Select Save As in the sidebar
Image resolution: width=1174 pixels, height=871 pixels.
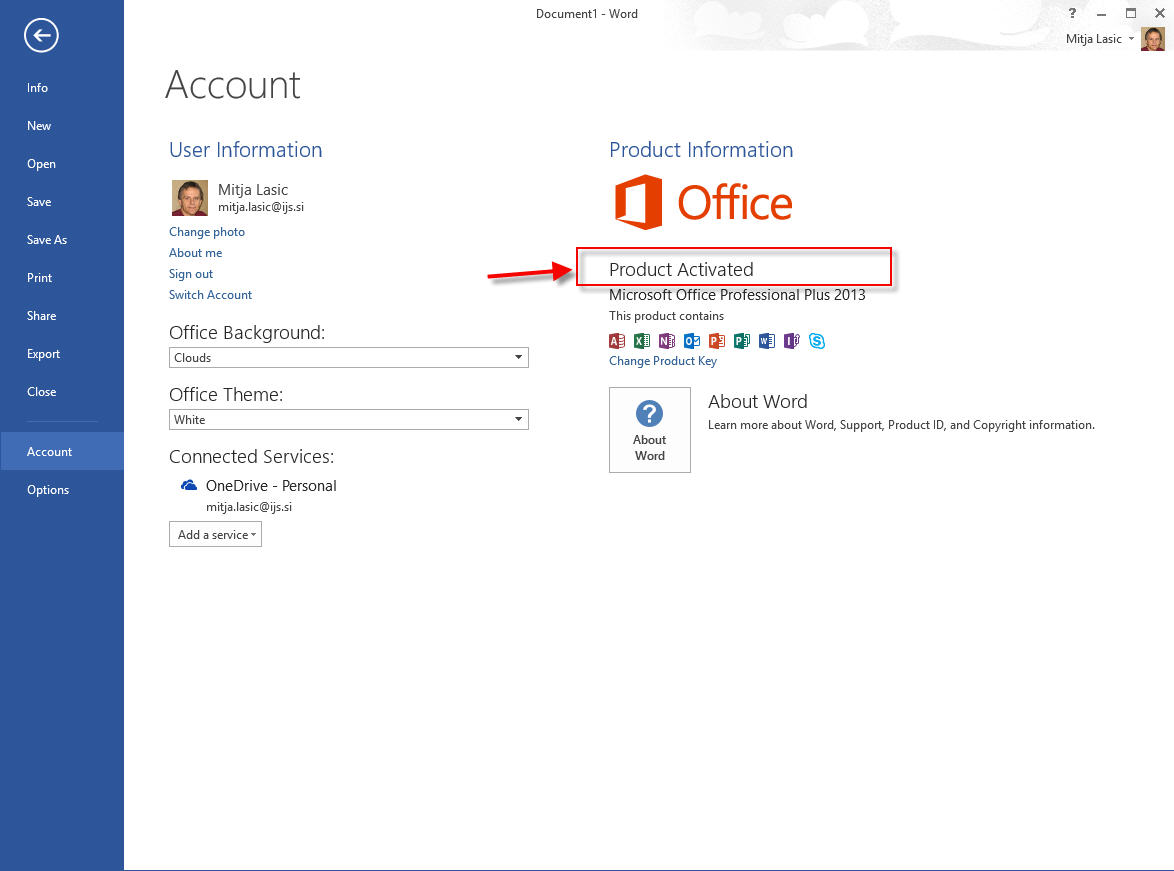click(x=47, y=240)
